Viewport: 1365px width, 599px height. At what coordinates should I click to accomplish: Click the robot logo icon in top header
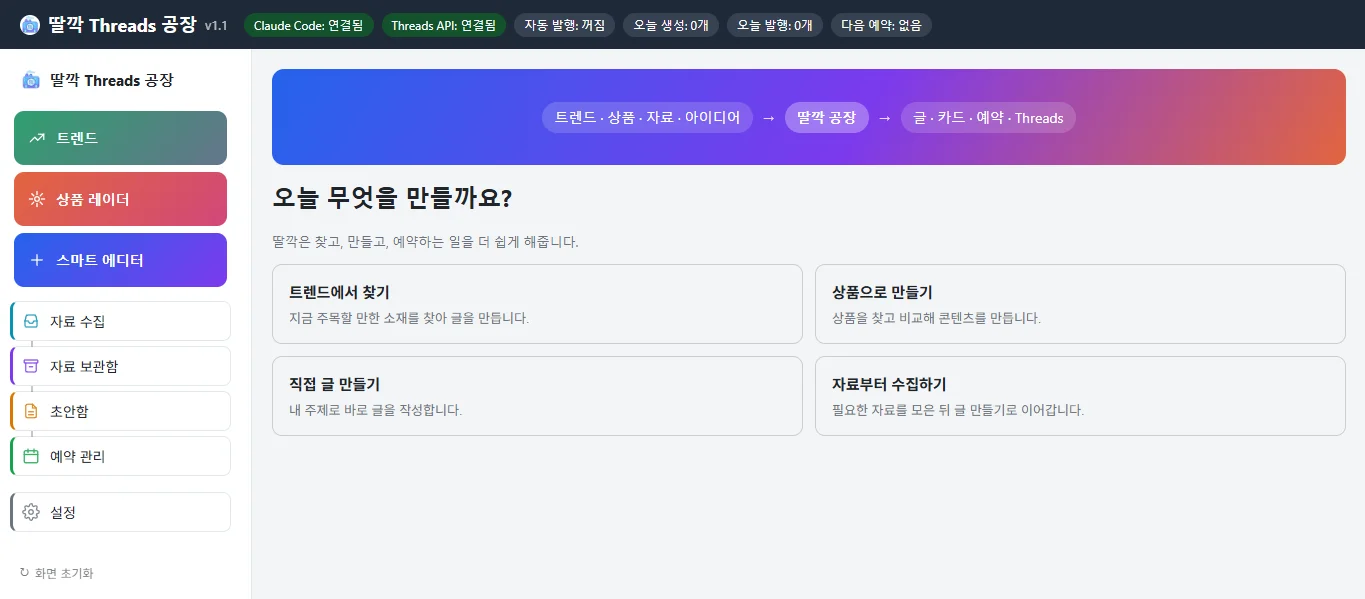(30, 25)
